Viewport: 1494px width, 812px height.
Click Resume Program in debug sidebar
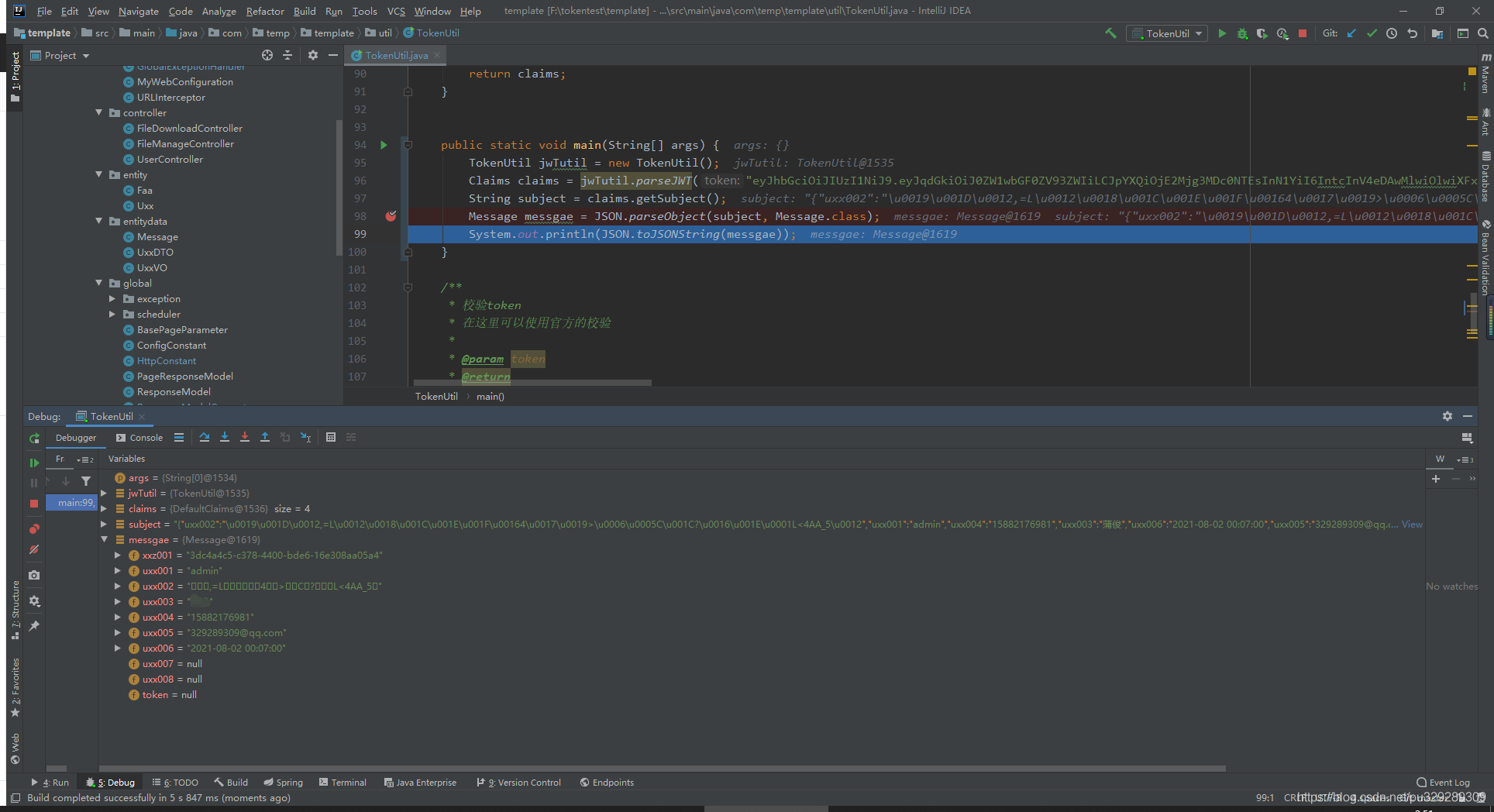coord(34,463)
